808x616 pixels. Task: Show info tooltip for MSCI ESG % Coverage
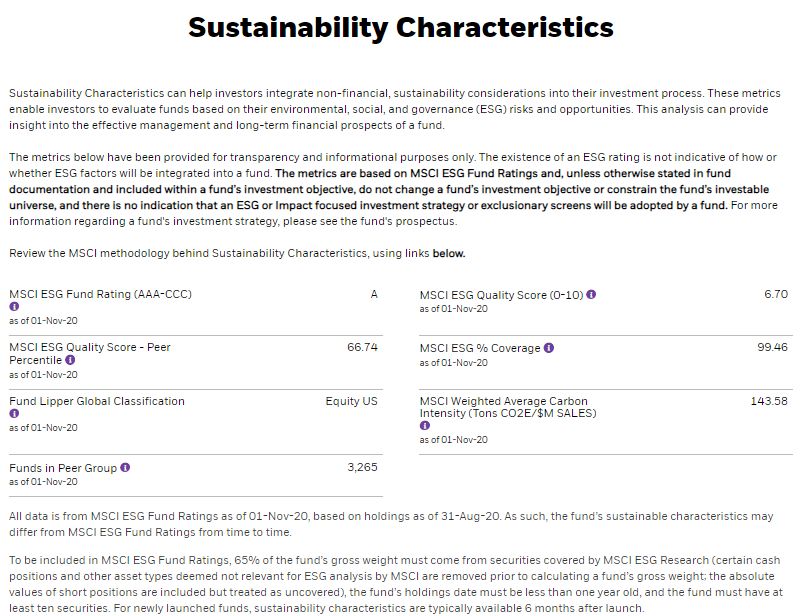click(549, 348)
